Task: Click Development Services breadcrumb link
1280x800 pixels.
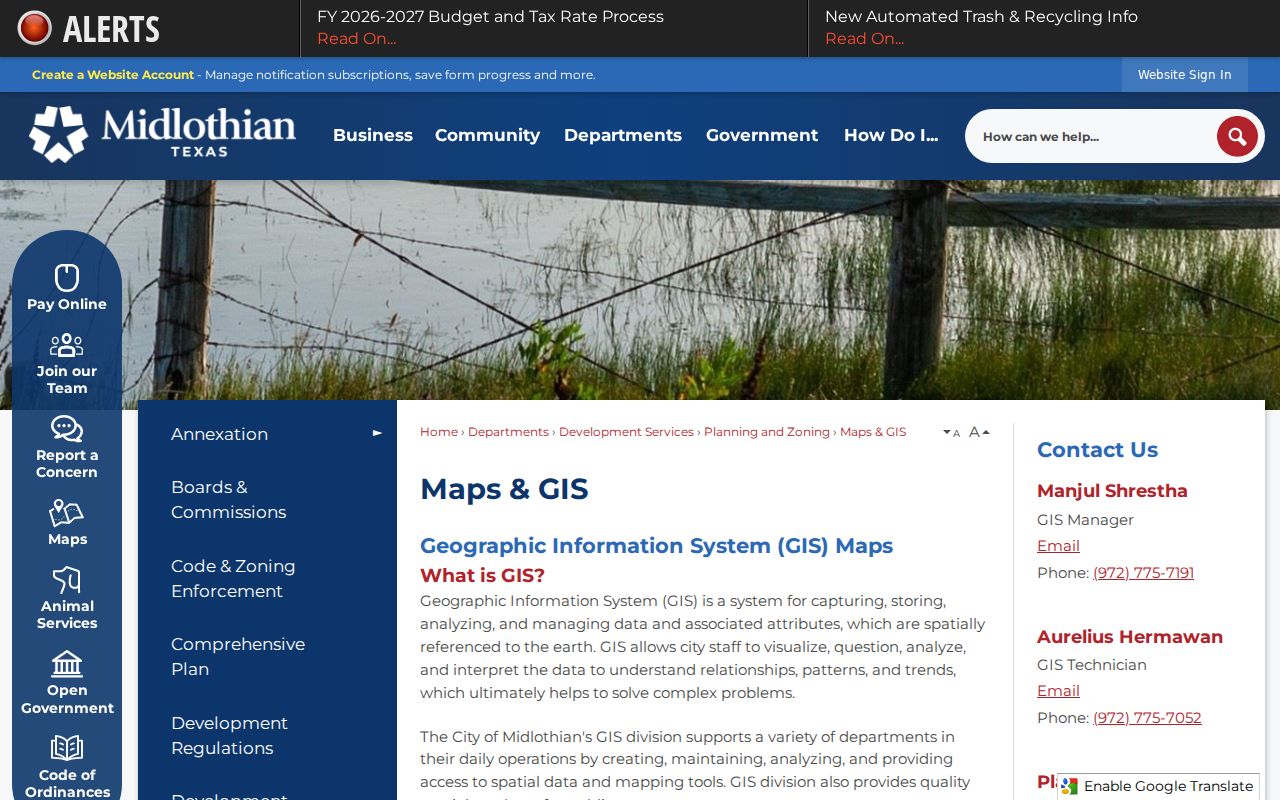Action: tap(626, 432)
